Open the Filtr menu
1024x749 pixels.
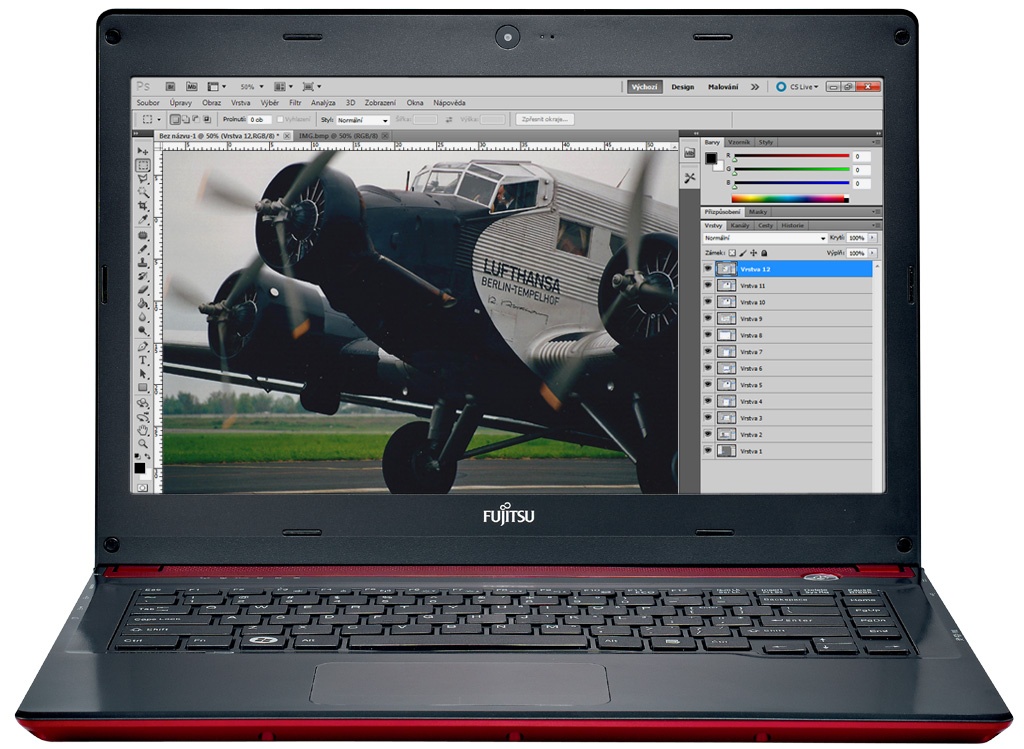(295, 103)
